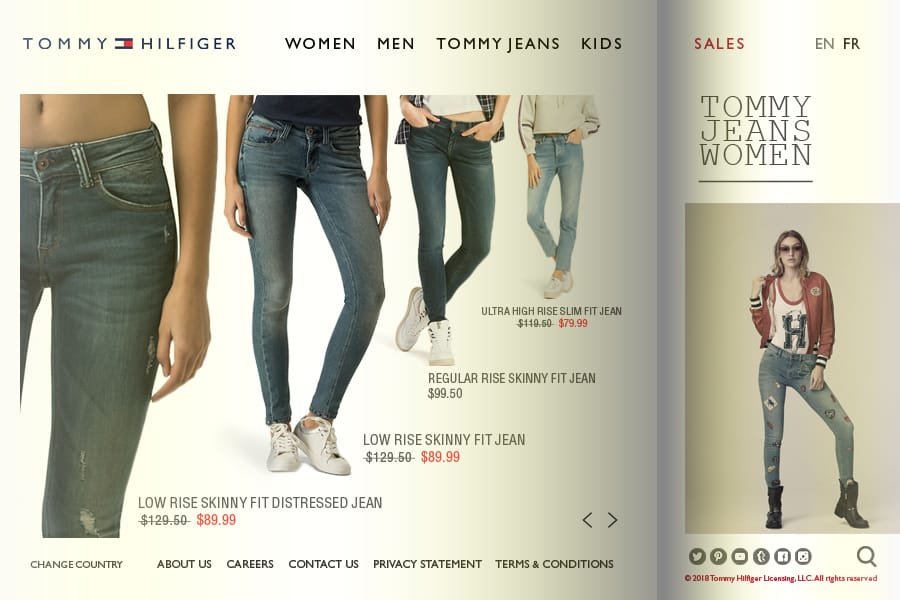This screenshot has width=900, height=600.
Task: Click the search magnifier icon
Action: pyautogui.click(x=867, y=556)
